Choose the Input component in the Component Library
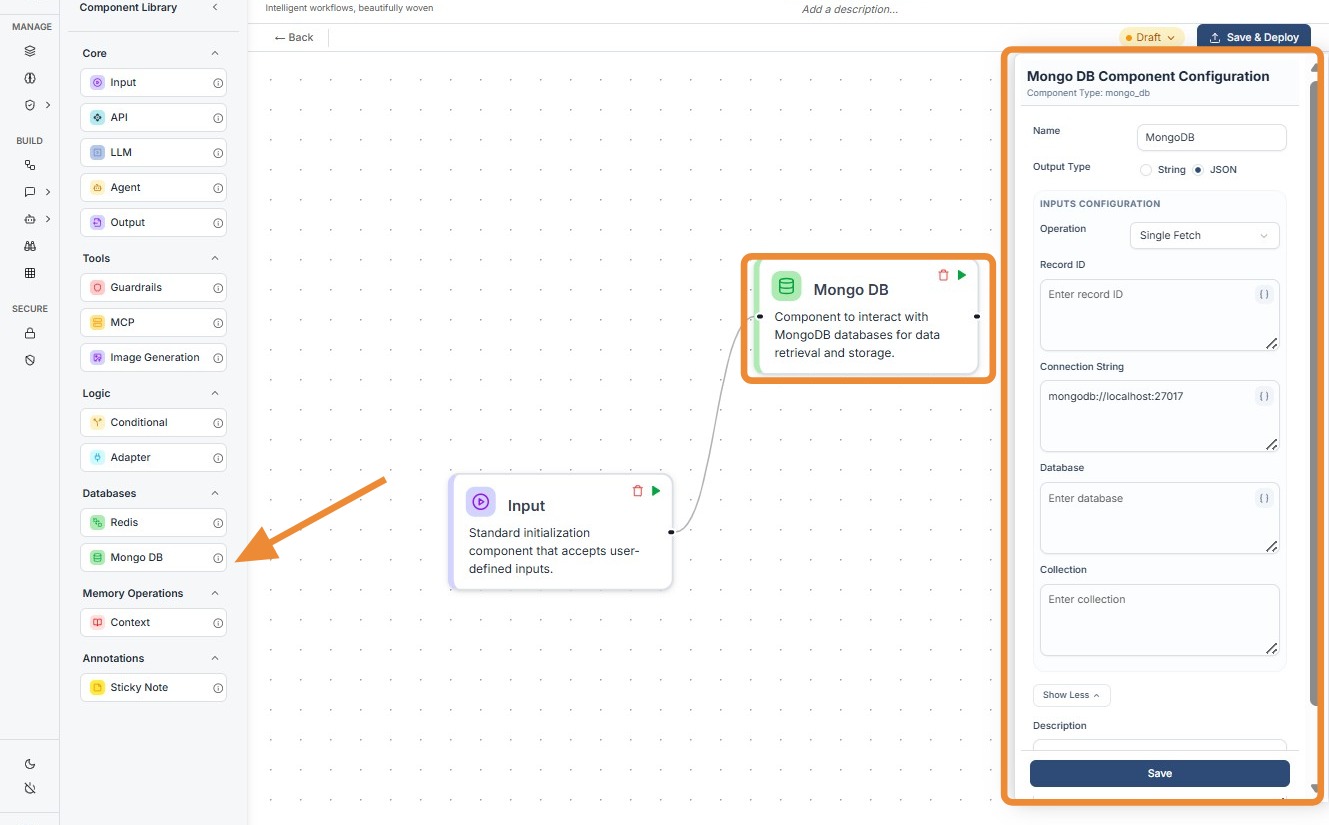Viewport: 1329px width, 825px height. (153, 83)
